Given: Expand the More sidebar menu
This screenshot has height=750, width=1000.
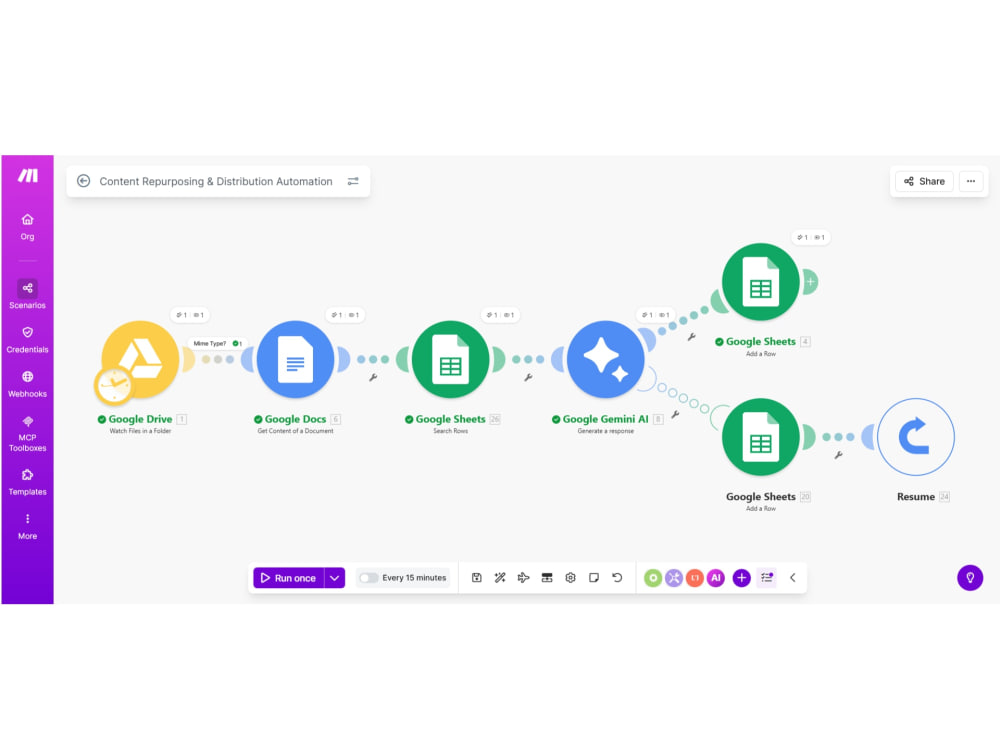Looking at the screenshot, I should pos(27,527).
